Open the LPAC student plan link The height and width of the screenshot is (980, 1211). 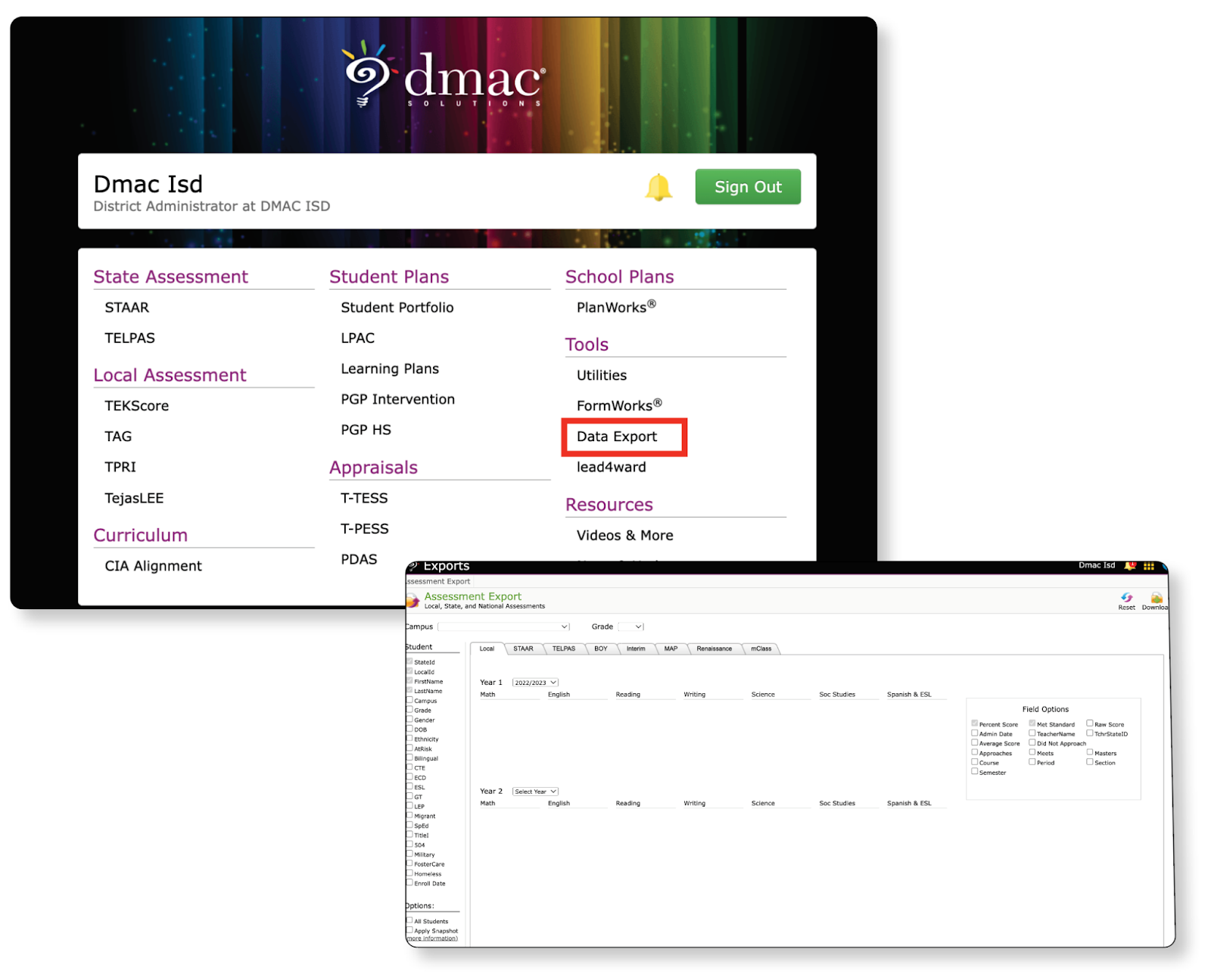(358, 338)
